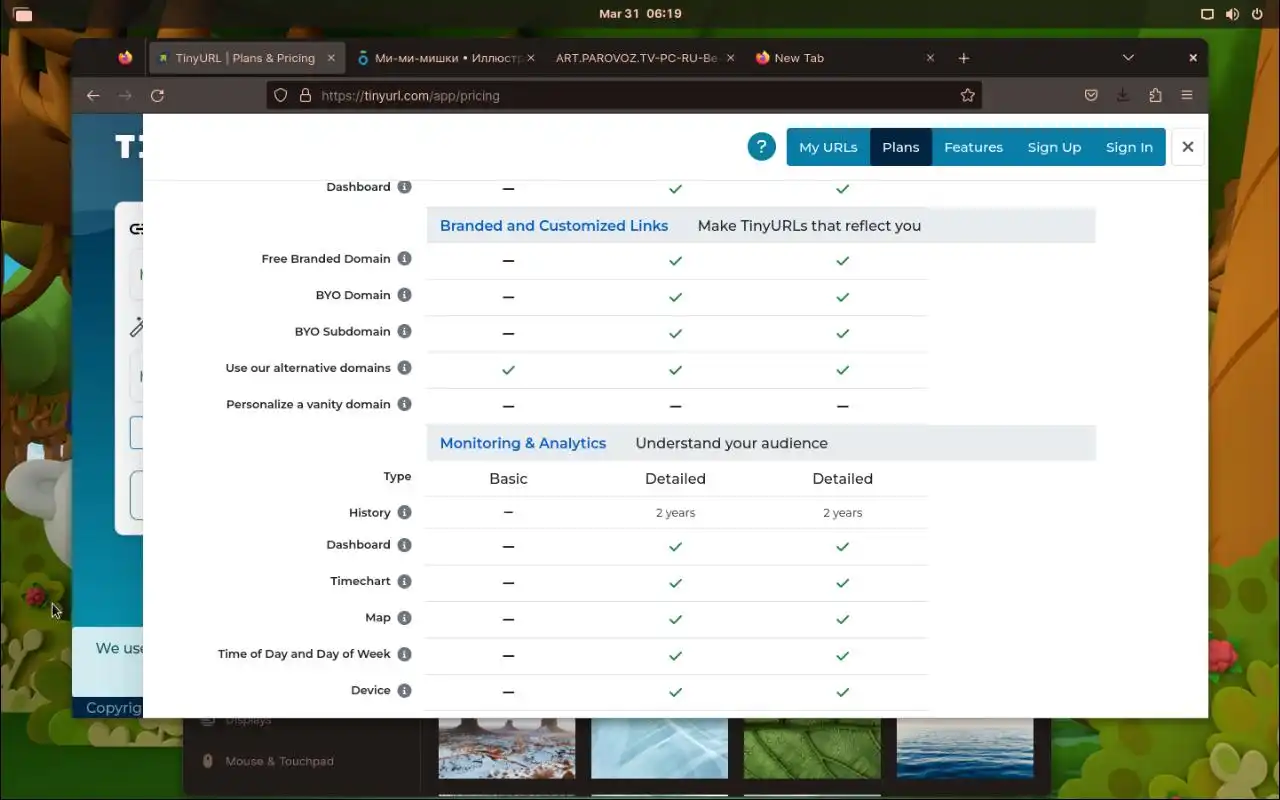
Task: Open the system volume icon in top bar
Action: click(1232, 14)
